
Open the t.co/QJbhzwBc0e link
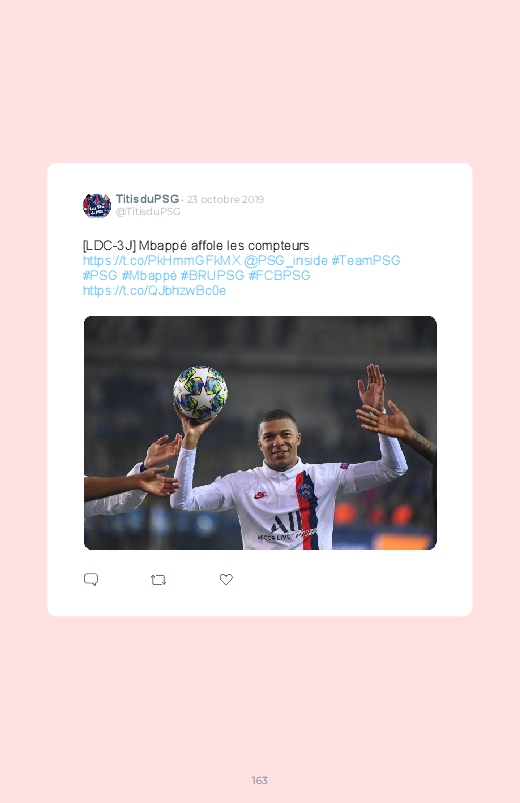154,290
